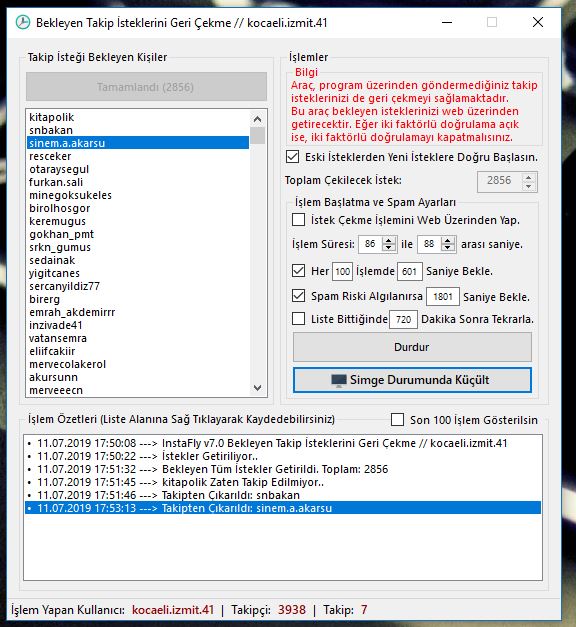Select furkan.sali in the user list
The image size is (576, 627).
point(138,182)
